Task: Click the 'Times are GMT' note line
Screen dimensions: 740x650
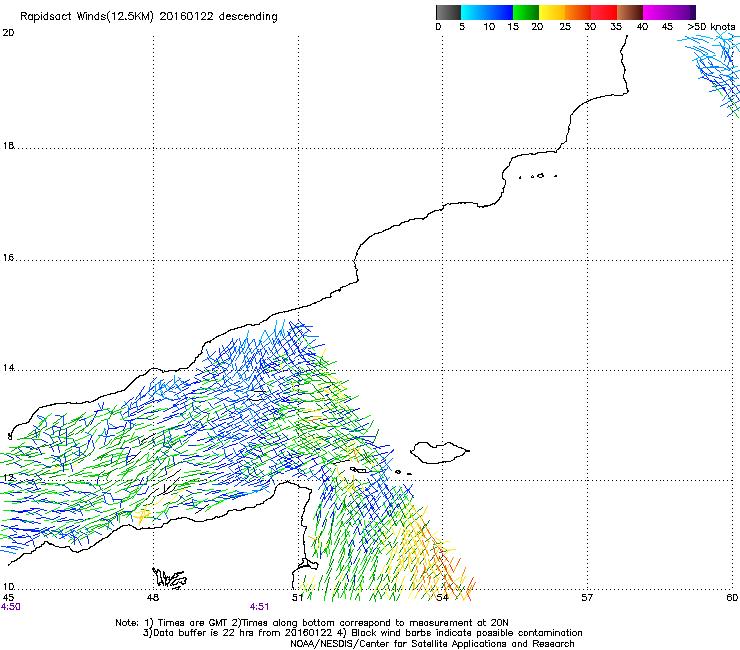Action: coord(312,623)
